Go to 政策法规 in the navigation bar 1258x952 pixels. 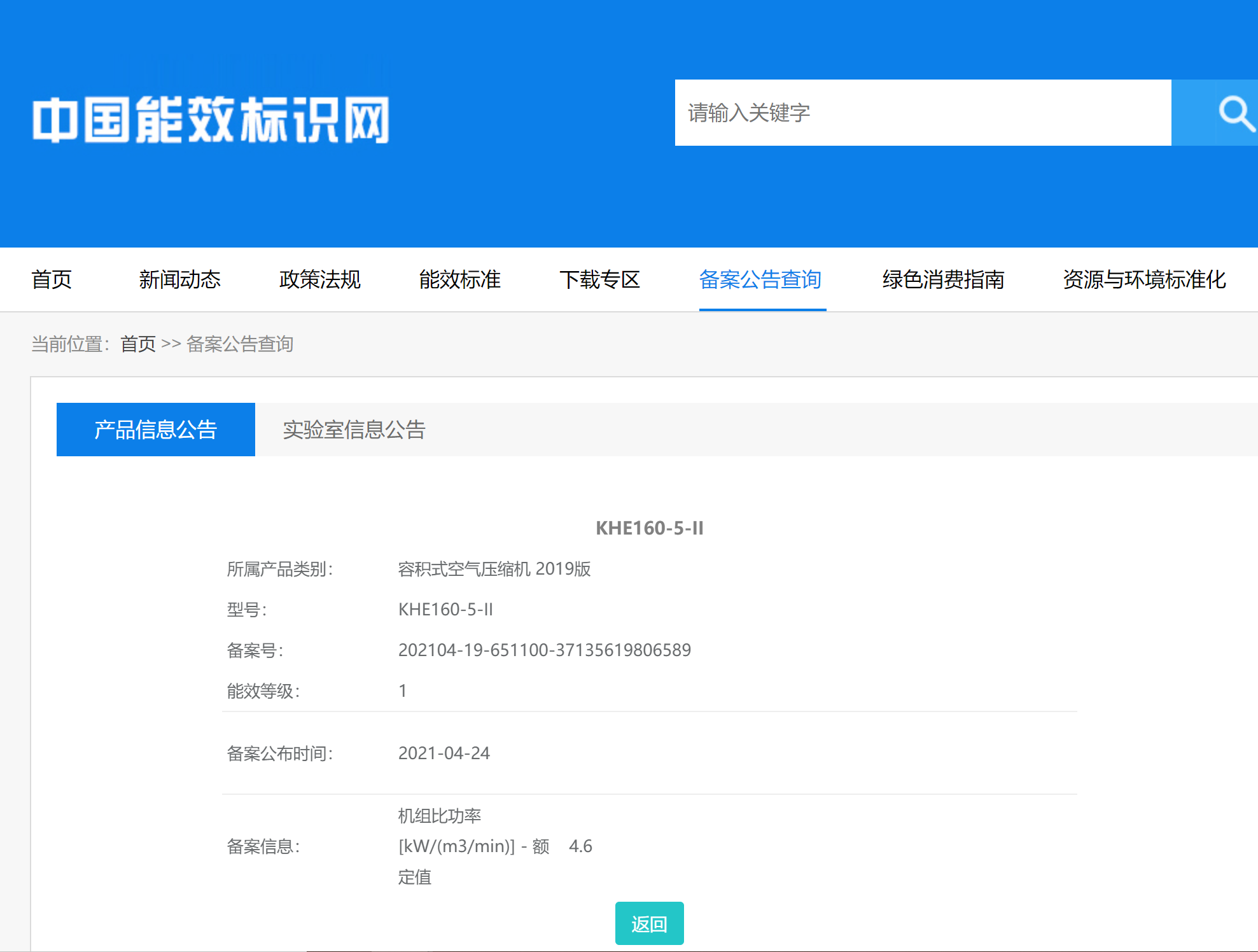point(320,279)
